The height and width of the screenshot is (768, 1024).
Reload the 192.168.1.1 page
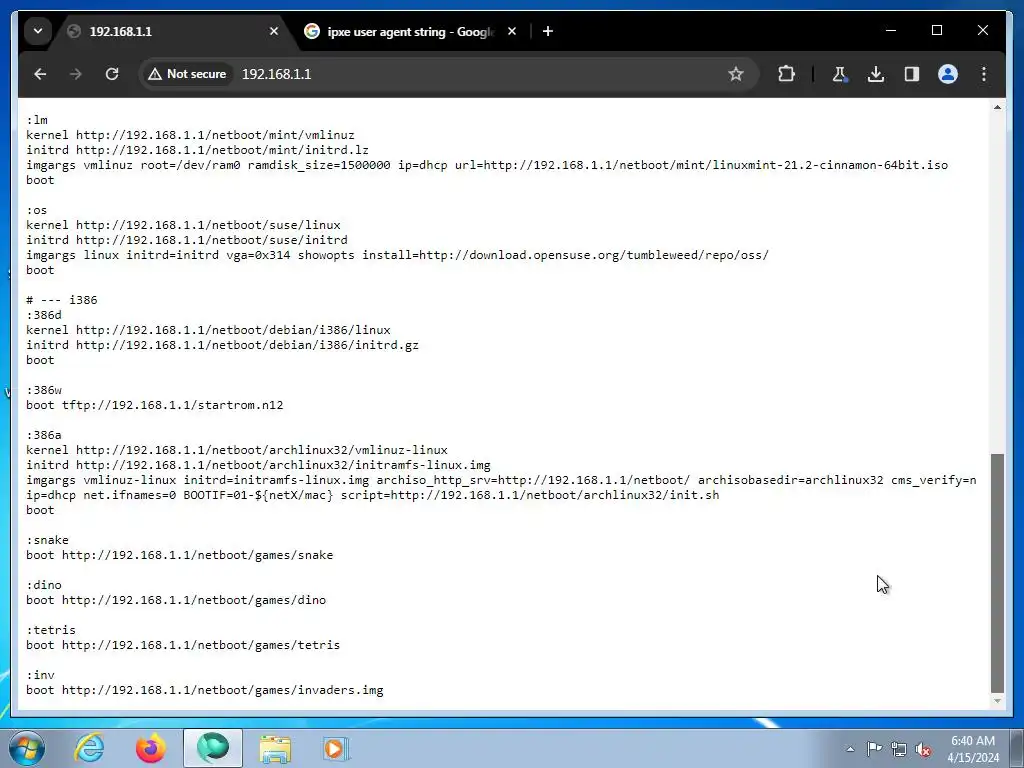(112, 74)
